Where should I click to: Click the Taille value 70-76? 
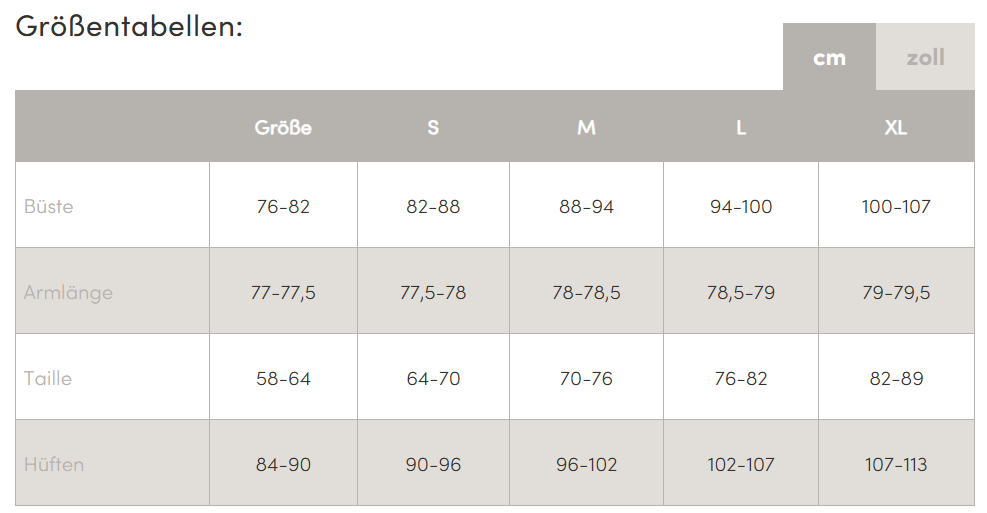tap(586, 379)
